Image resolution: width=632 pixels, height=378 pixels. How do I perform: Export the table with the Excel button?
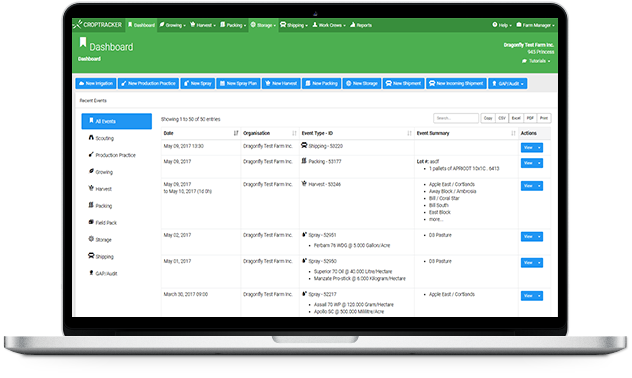(516, 118)
